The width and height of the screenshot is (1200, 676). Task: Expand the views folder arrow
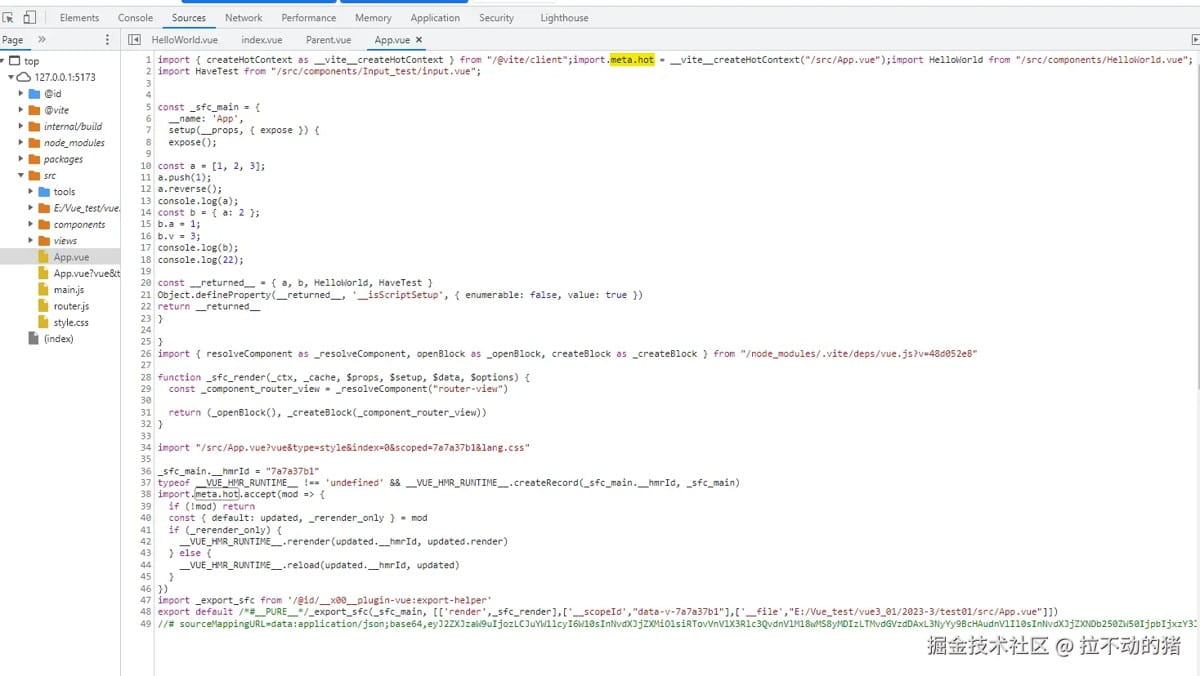click(31, 241)
